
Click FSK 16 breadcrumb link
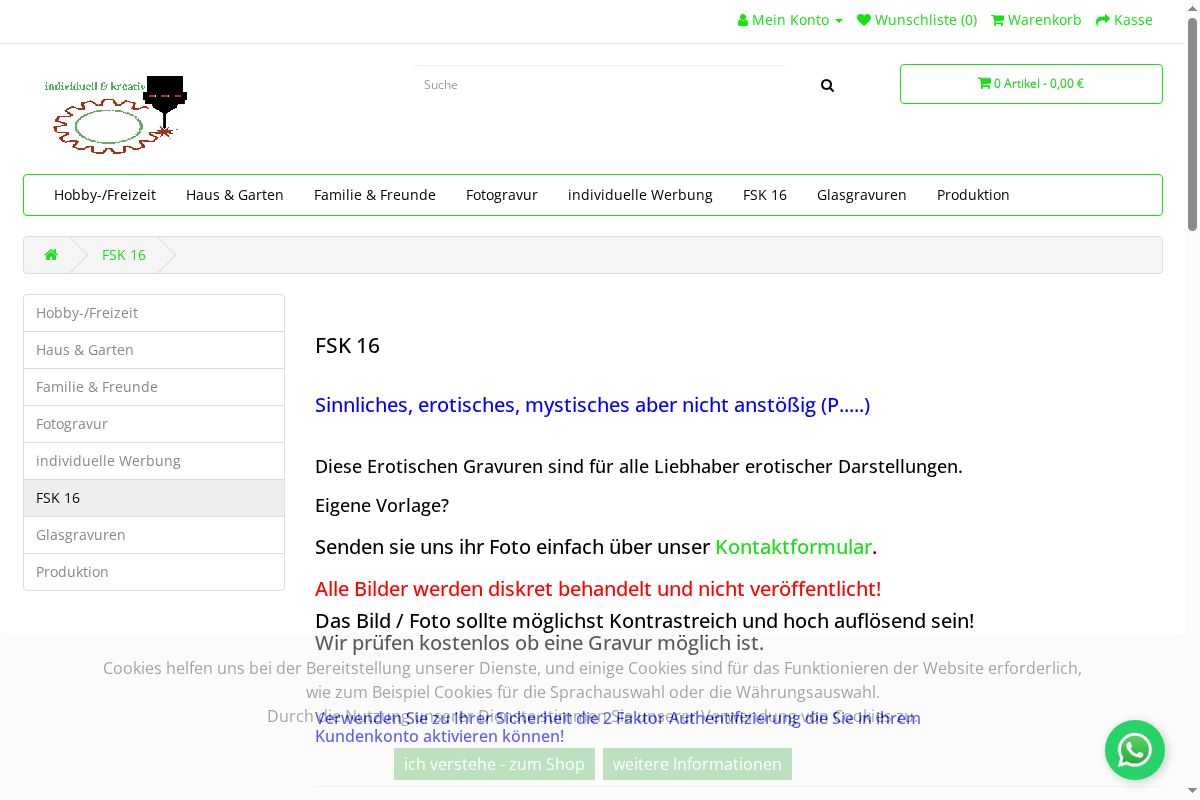pos(124,255)
